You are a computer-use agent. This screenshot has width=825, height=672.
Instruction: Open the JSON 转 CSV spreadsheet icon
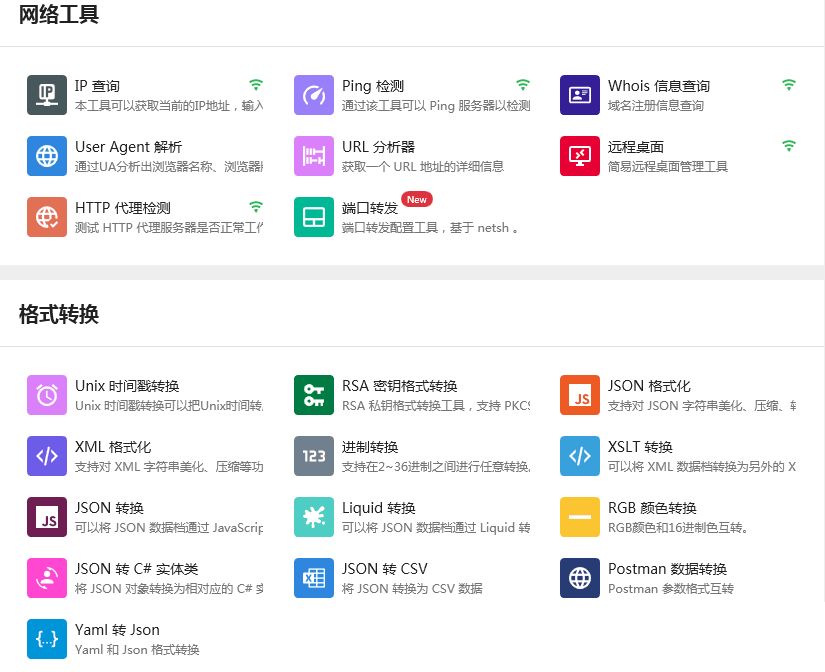tap(314, 578)
